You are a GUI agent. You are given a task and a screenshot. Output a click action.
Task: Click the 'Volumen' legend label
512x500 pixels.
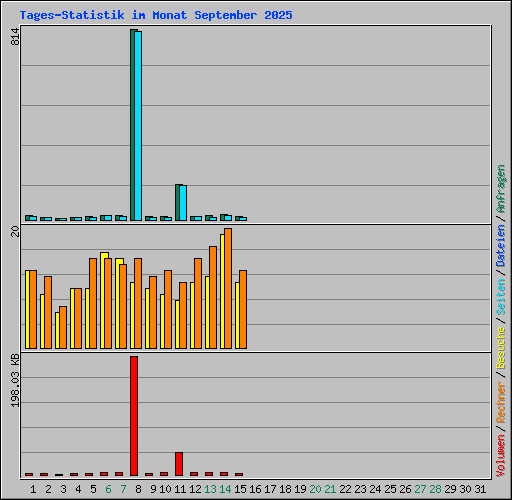point(501,455)
